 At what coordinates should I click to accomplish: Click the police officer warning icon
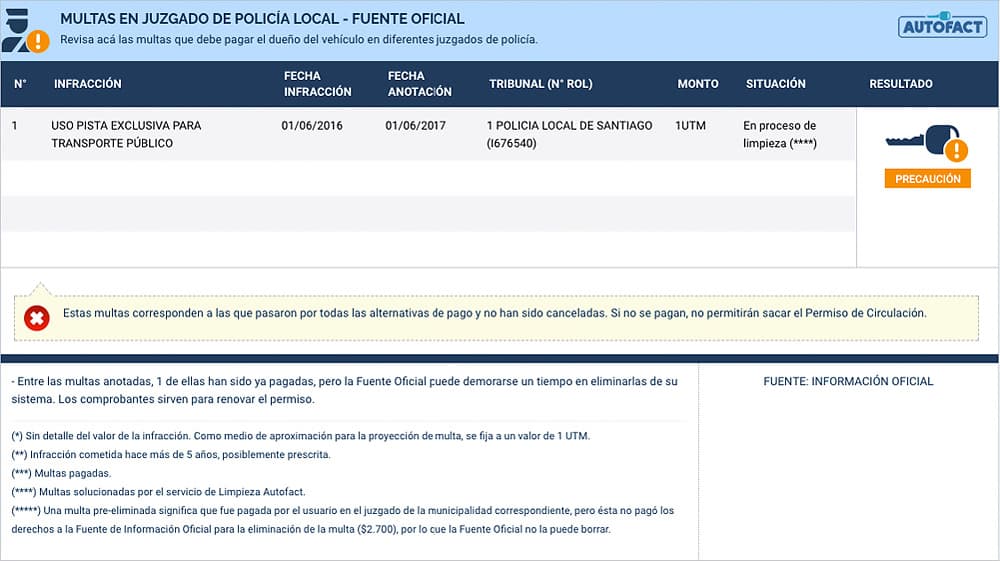24,33
